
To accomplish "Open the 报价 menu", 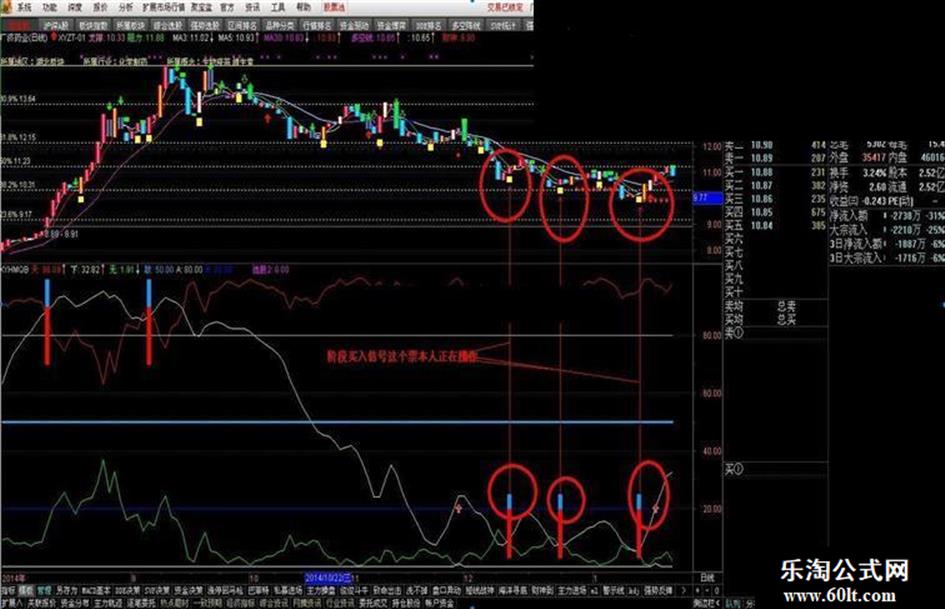I will click(101, 8).
